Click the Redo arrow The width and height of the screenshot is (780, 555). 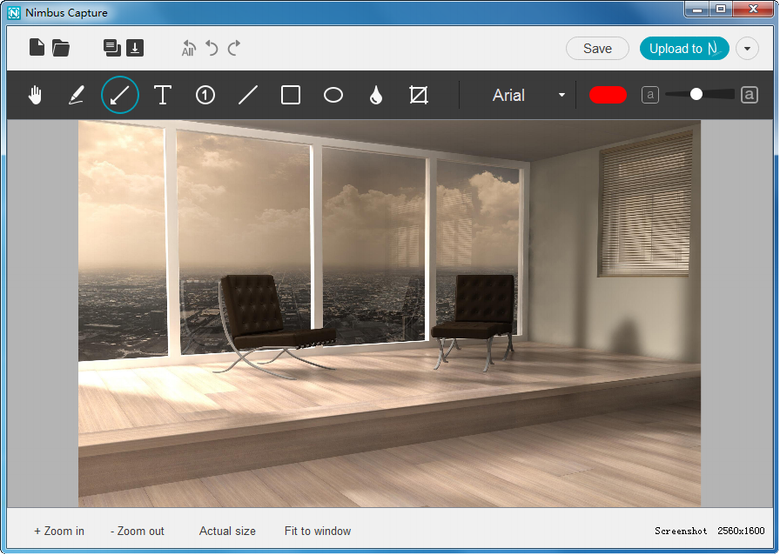(234, 48)
